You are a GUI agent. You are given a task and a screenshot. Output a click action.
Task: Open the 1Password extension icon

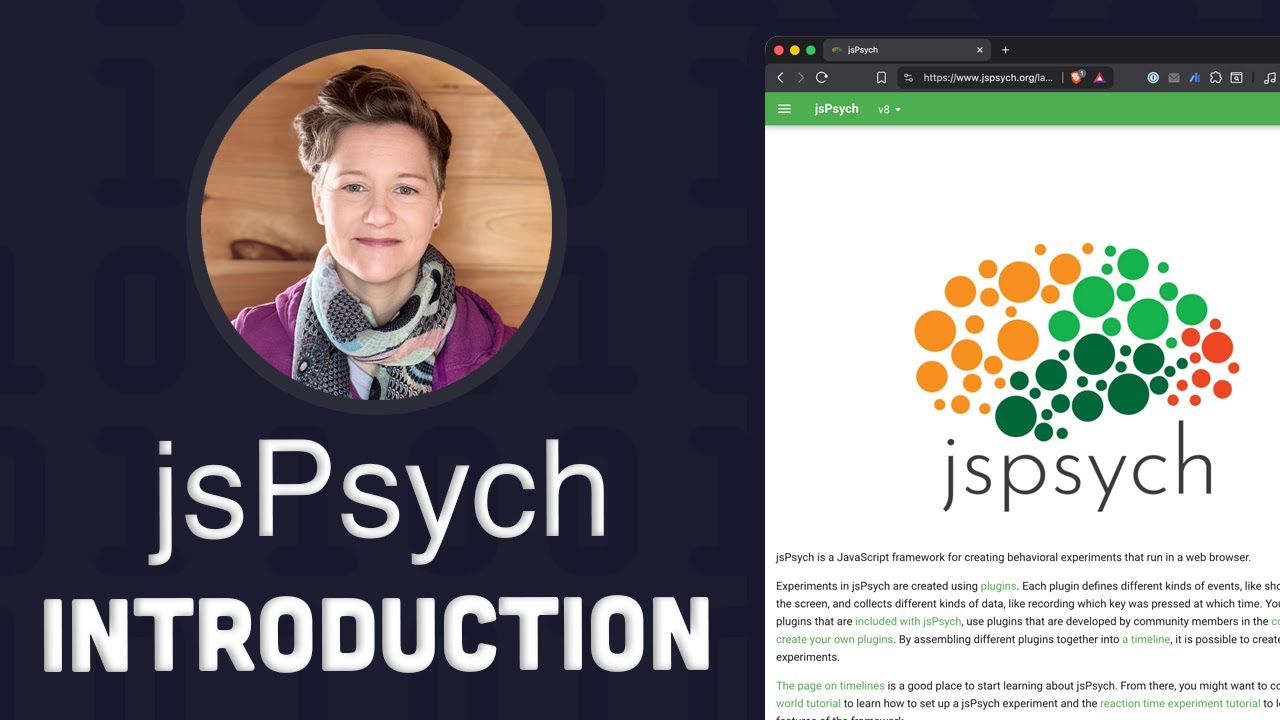click(x=1153, y=78)
